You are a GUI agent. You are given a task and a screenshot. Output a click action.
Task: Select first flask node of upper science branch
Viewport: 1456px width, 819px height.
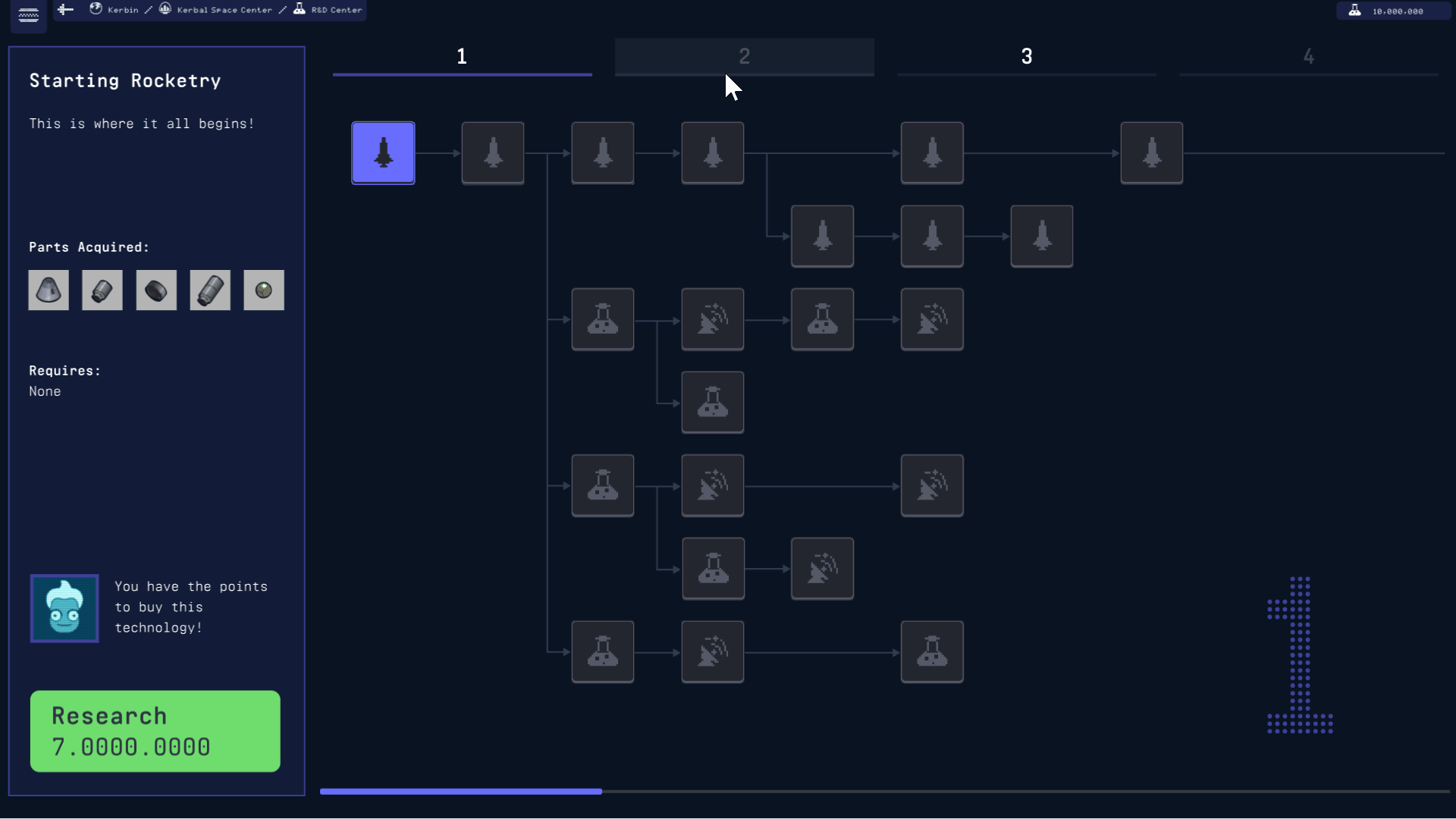(603, 319)
